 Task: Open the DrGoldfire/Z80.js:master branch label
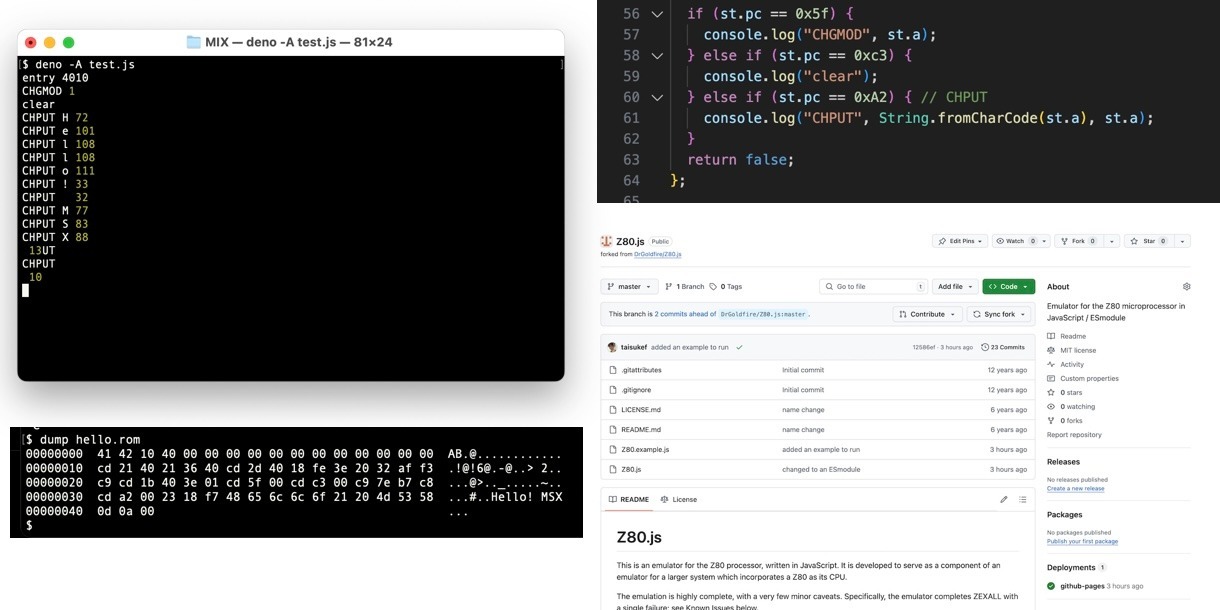[763, 314]
